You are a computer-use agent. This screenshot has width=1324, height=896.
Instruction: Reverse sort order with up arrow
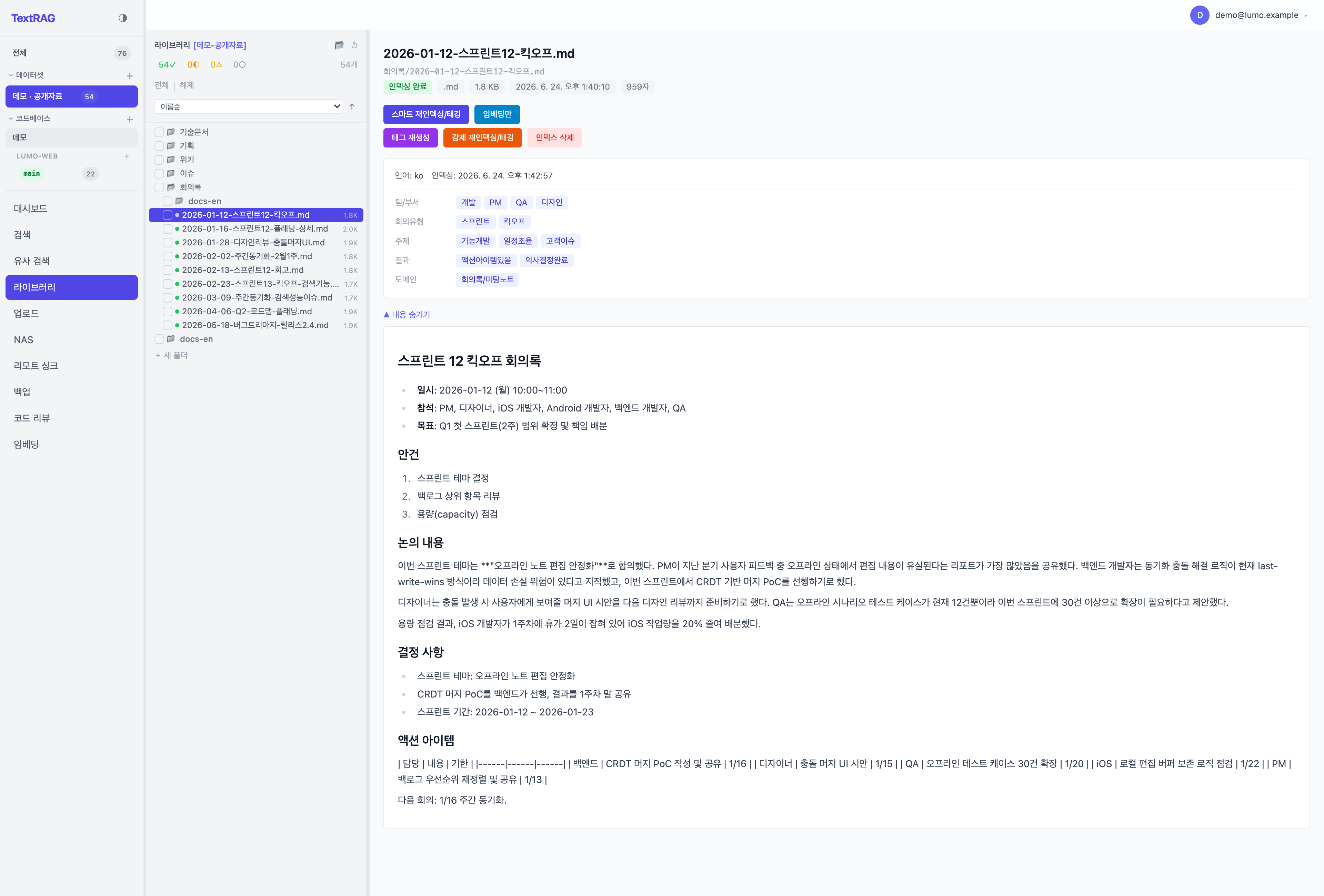point(352,106)
